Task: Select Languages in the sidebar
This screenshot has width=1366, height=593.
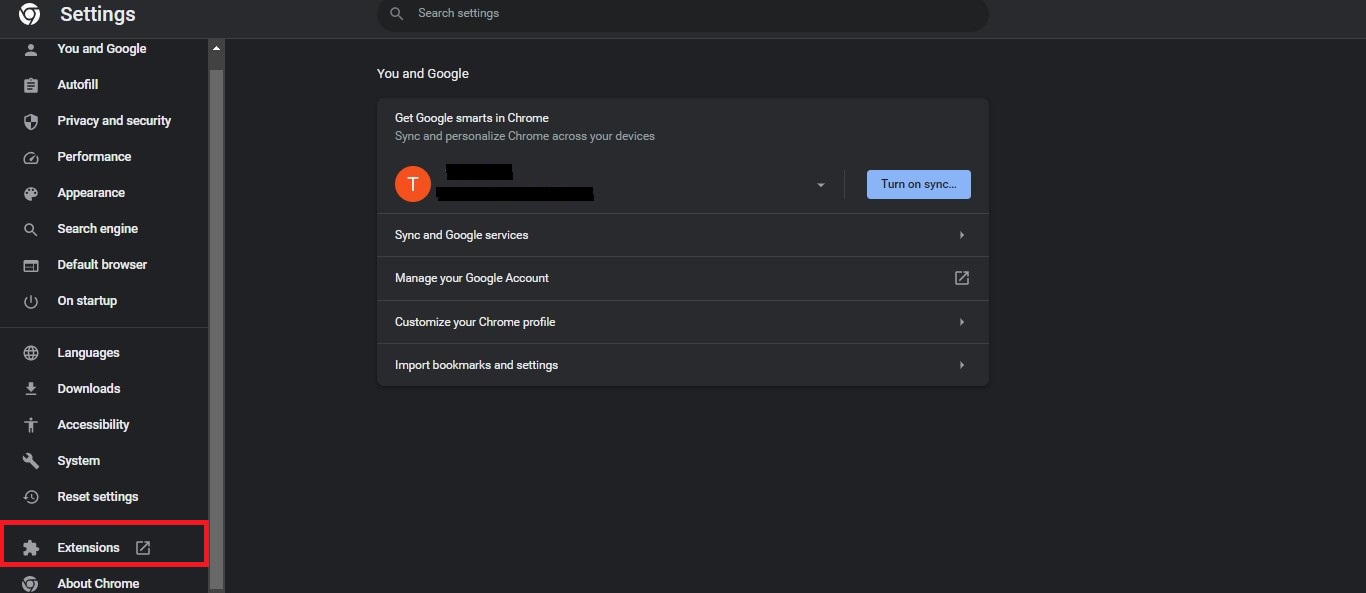Action: tap(88, 353)
